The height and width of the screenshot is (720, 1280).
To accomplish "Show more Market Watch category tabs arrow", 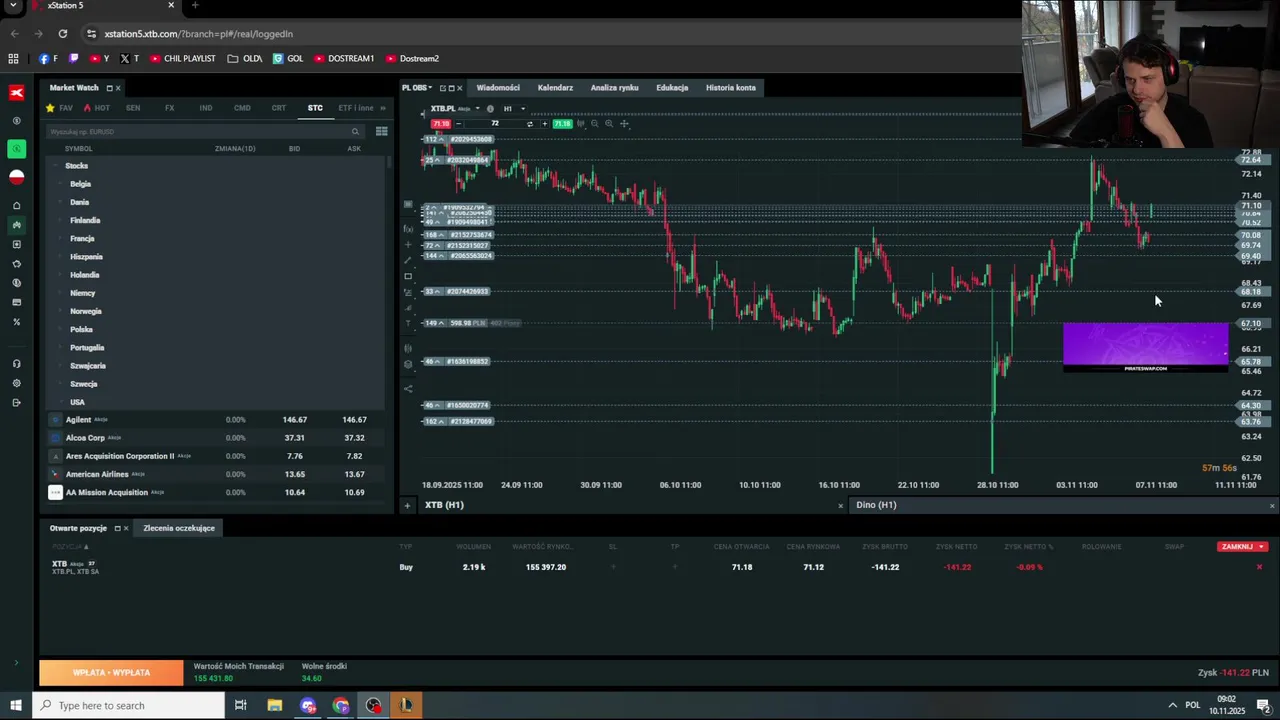I will [x=382, y=108].
